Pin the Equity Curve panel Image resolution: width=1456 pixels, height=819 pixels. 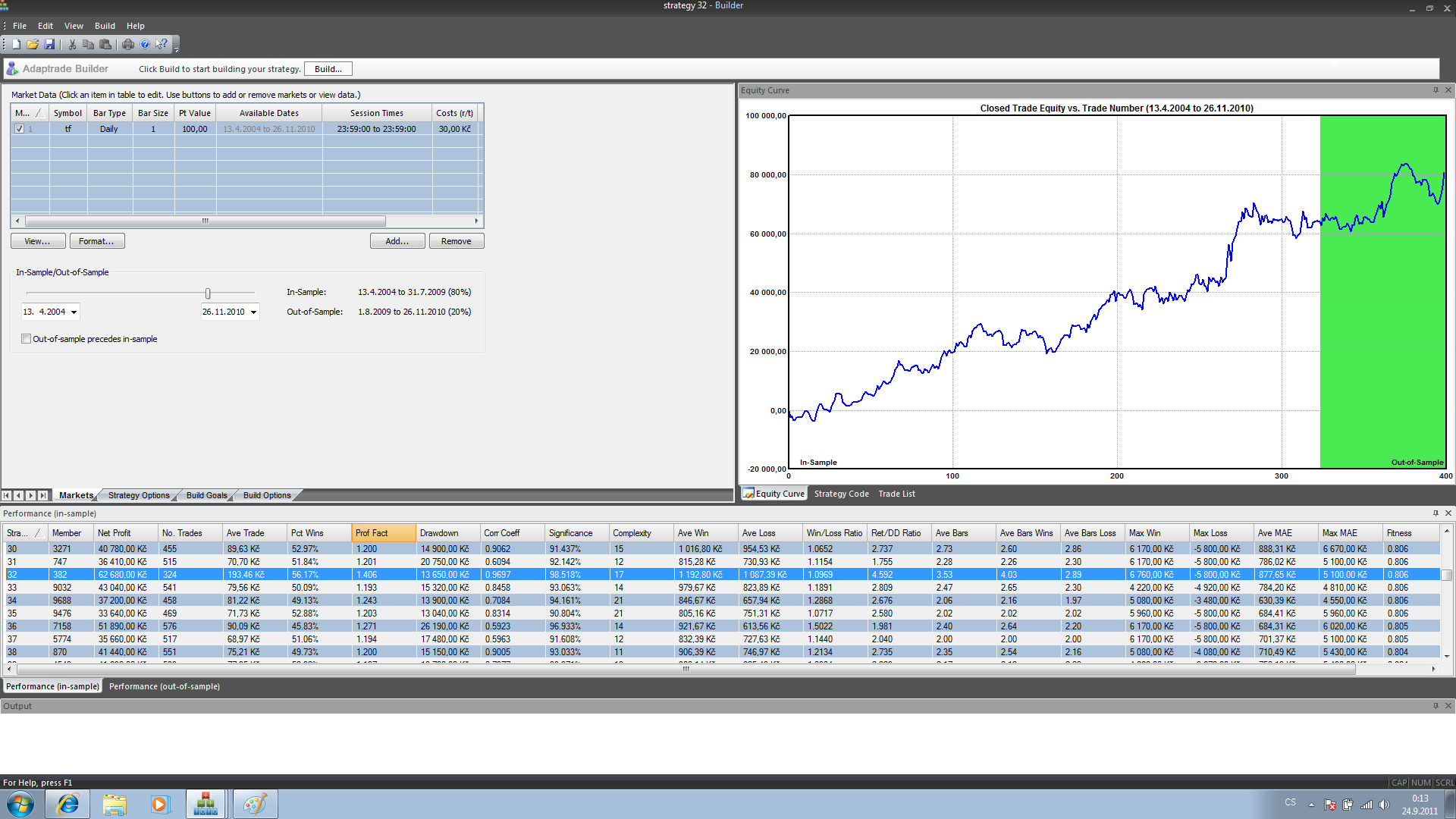coord(1436,90)
